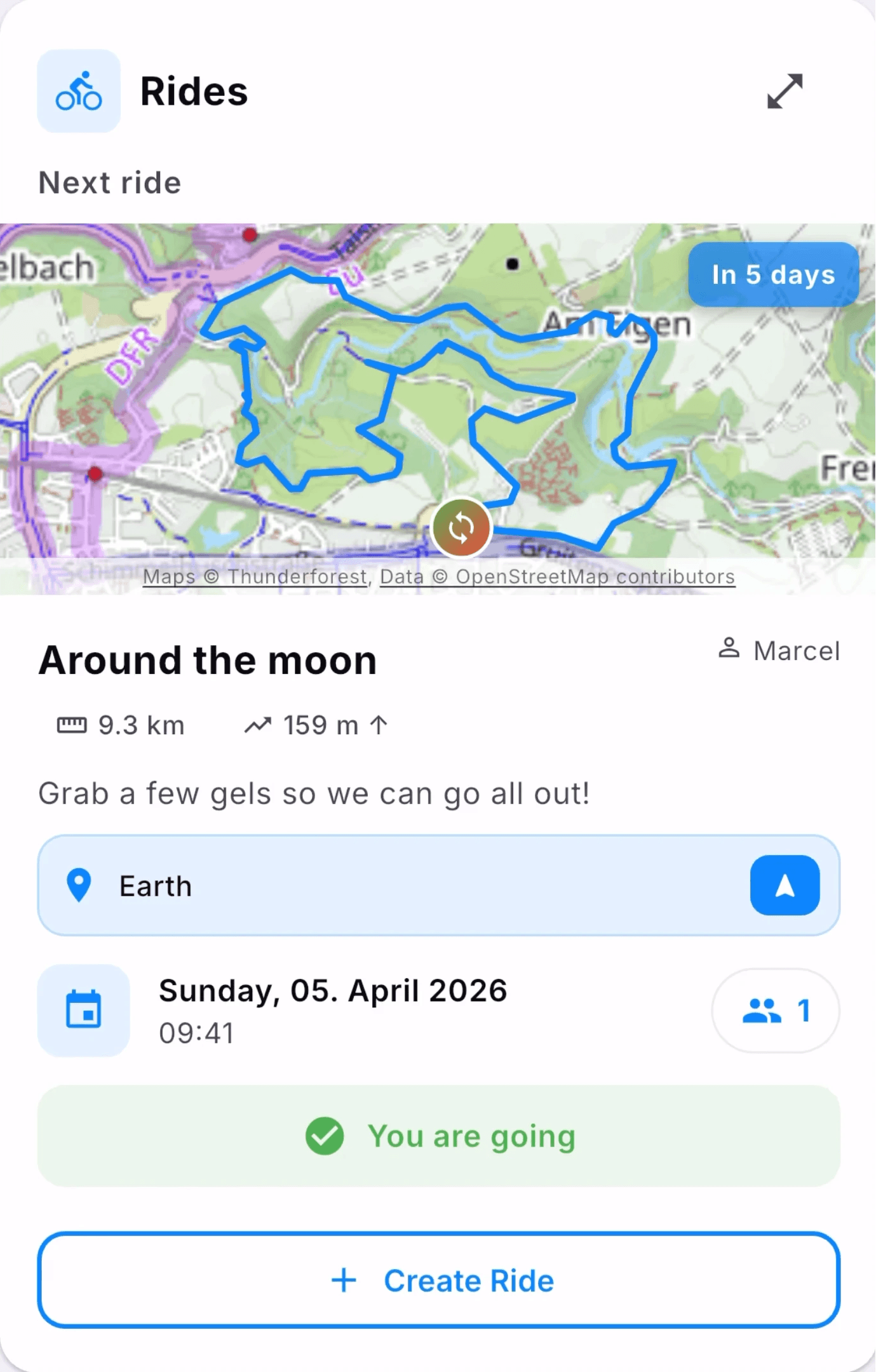Click the Rides bicycle icon

coord(78,91)
